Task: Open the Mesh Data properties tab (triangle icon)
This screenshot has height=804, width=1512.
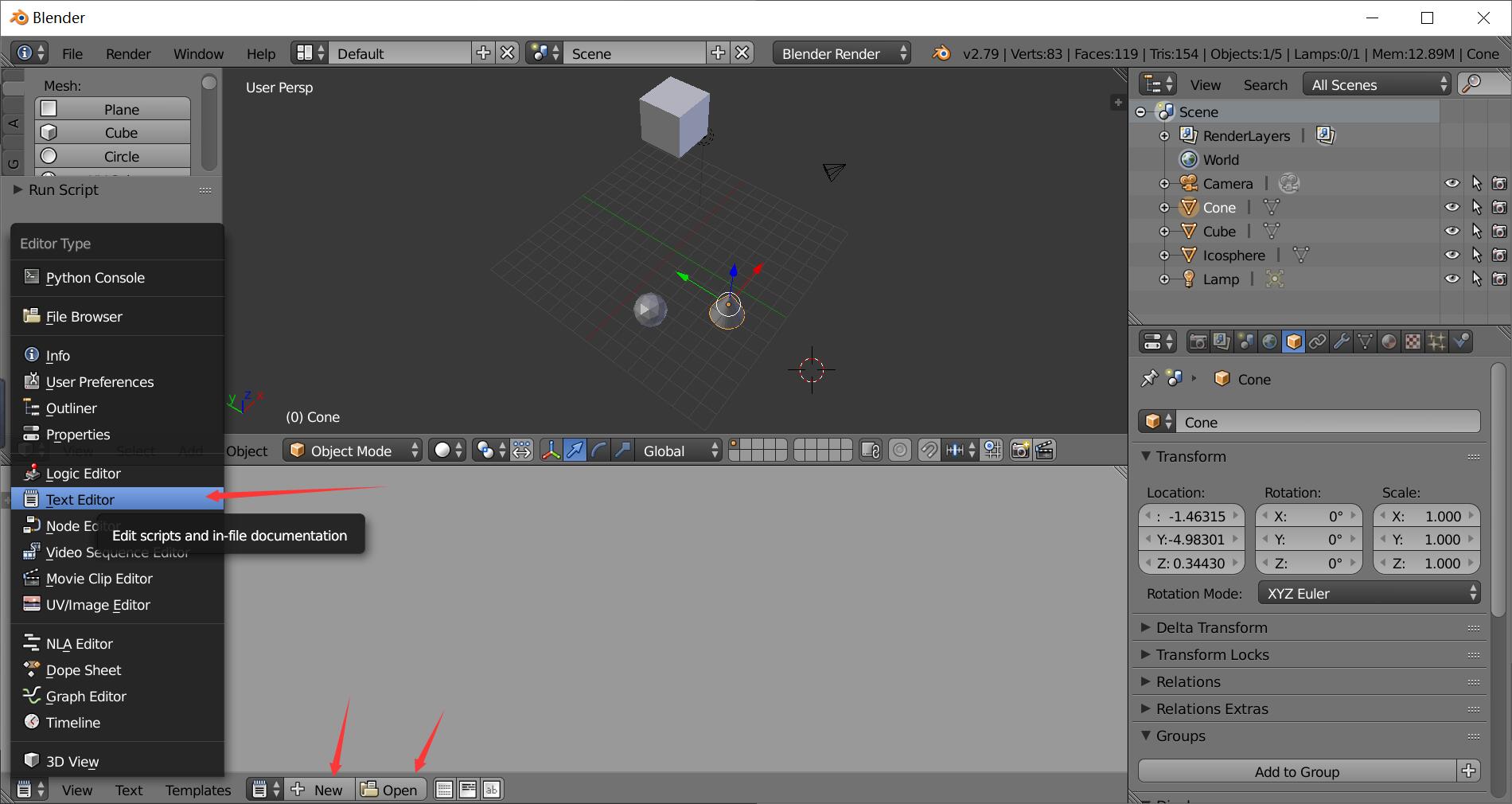Action: (1365, 342)
